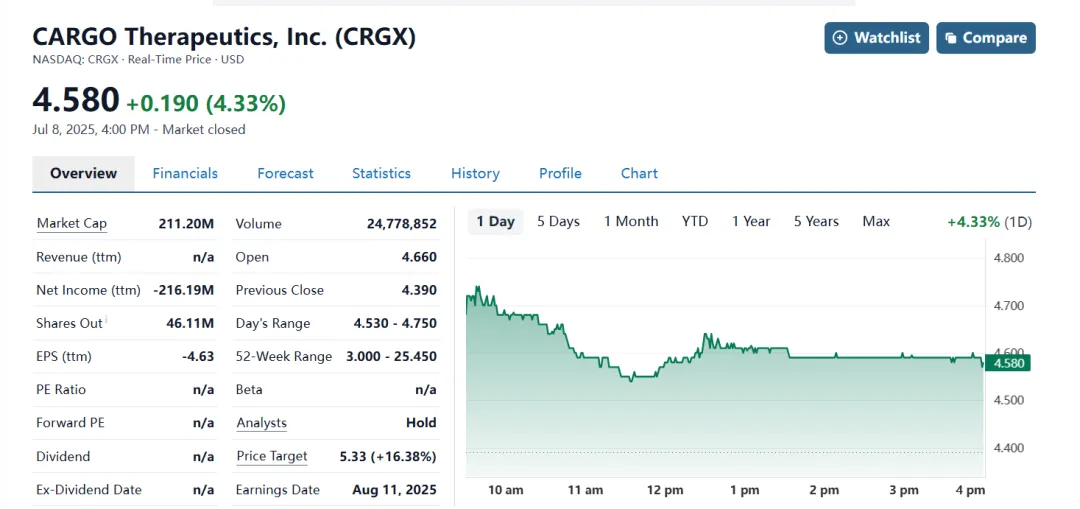Select the Overview tab
The image size is (1080, 509).
click(84, 173)
